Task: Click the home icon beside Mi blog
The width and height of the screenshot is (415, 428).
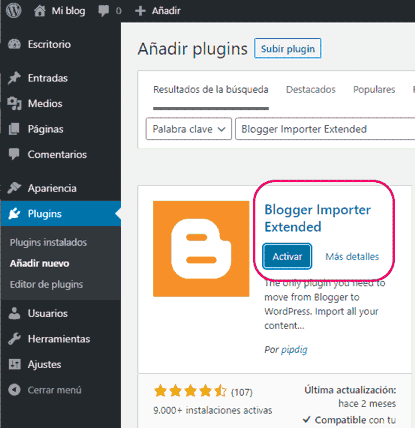Action: point(40,11)
